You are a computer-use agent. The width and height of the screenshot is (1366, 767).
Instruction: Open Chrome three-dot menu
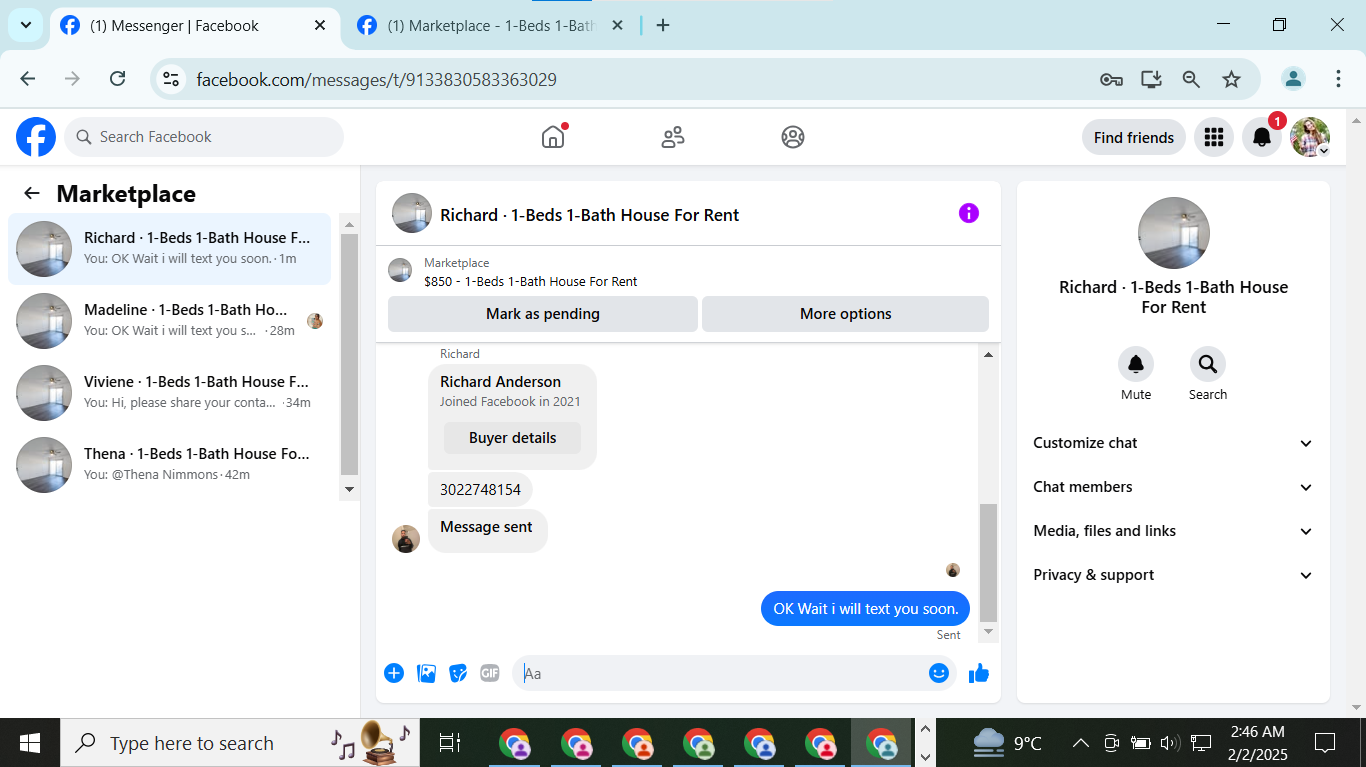(x=1338, y=79)
